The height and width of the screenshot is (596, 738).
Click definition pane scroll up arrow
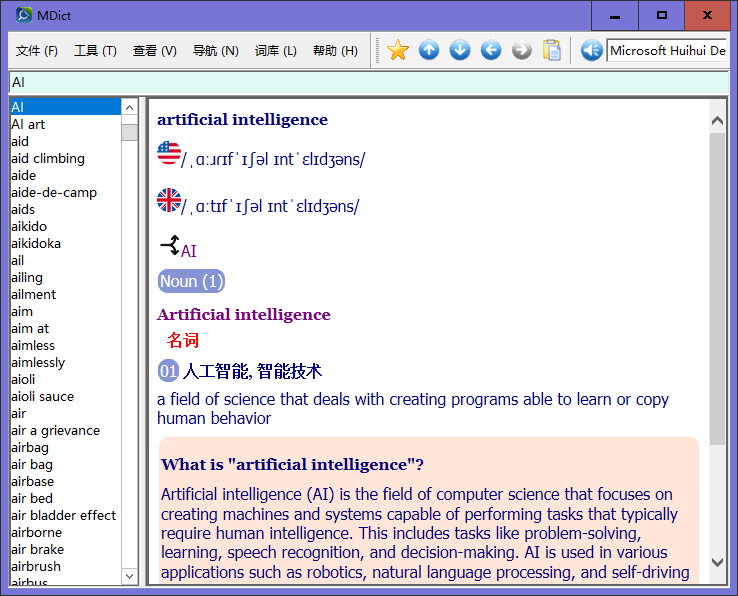(717, 121)
